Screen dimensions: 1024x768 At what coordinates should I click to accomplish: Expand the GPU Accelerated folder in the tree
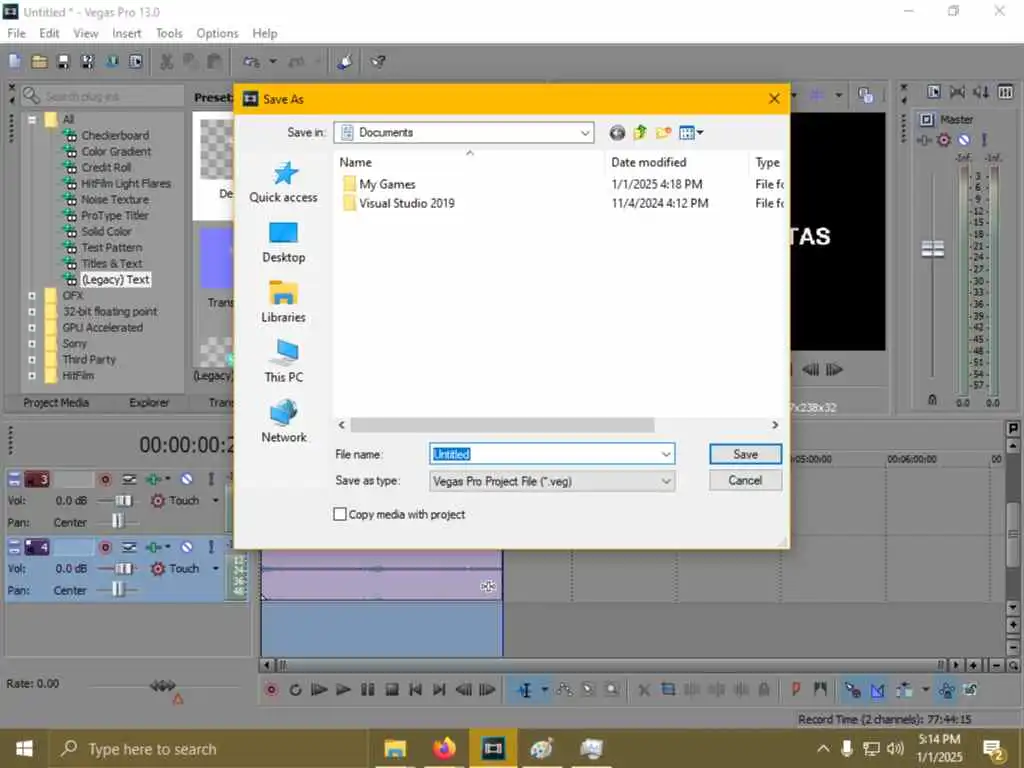tap(31, 328)
